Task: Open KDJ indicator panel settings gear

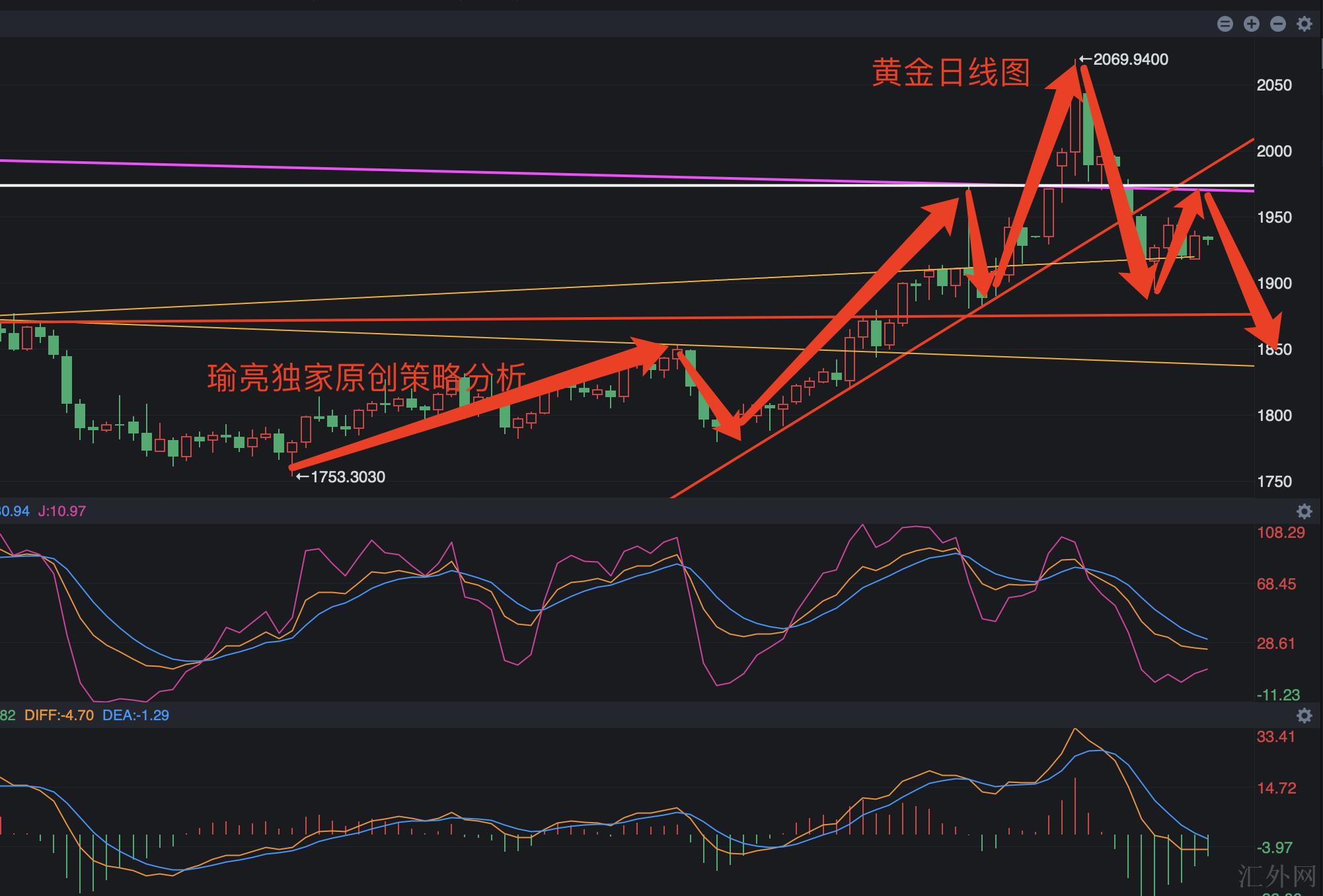Action: click(1304, 511)
